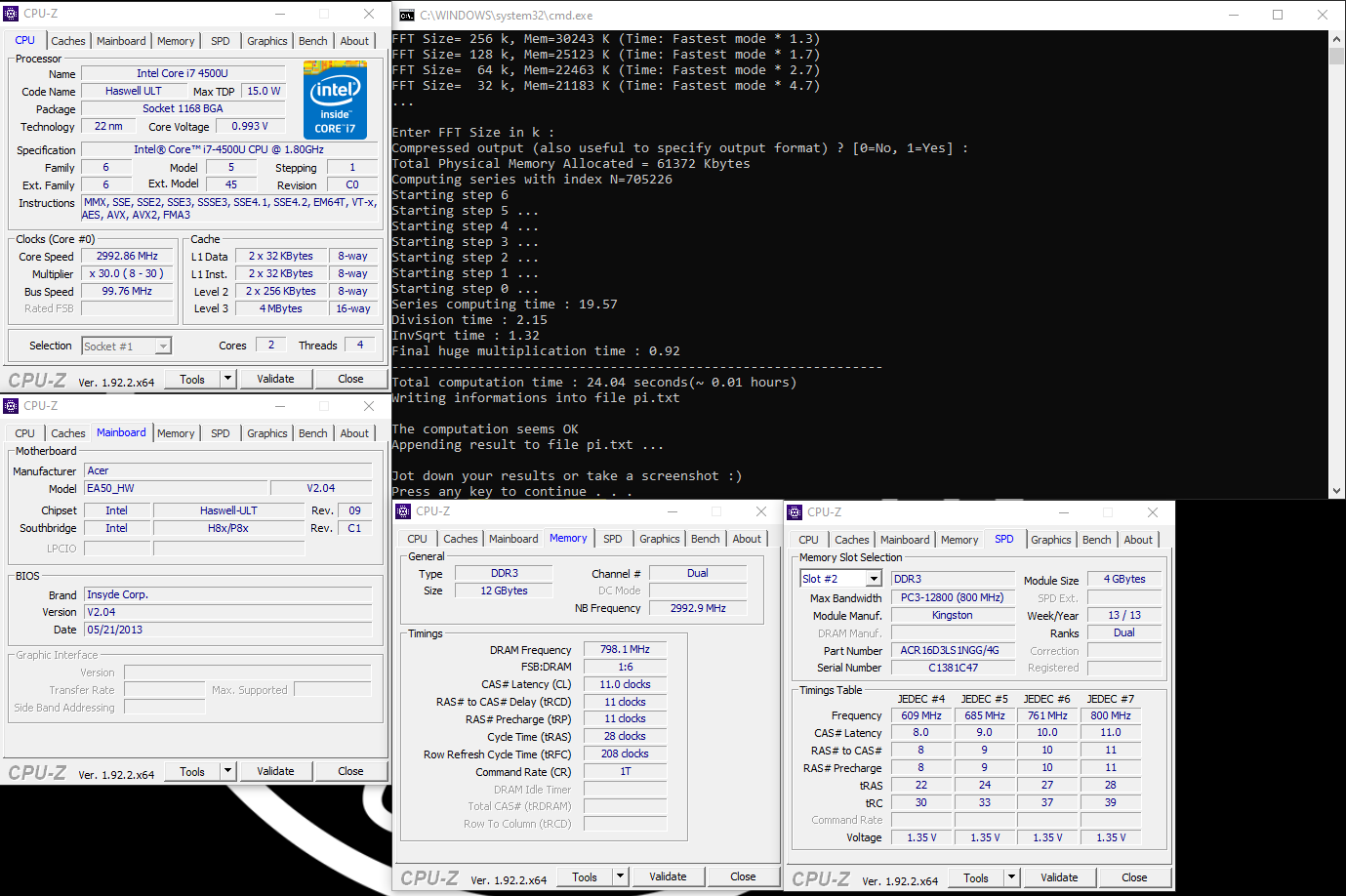Click the CPU-Z app icon in top-left window title bar
The width and height of the screenshot is (1346, 896).
(x=12, y=14)
